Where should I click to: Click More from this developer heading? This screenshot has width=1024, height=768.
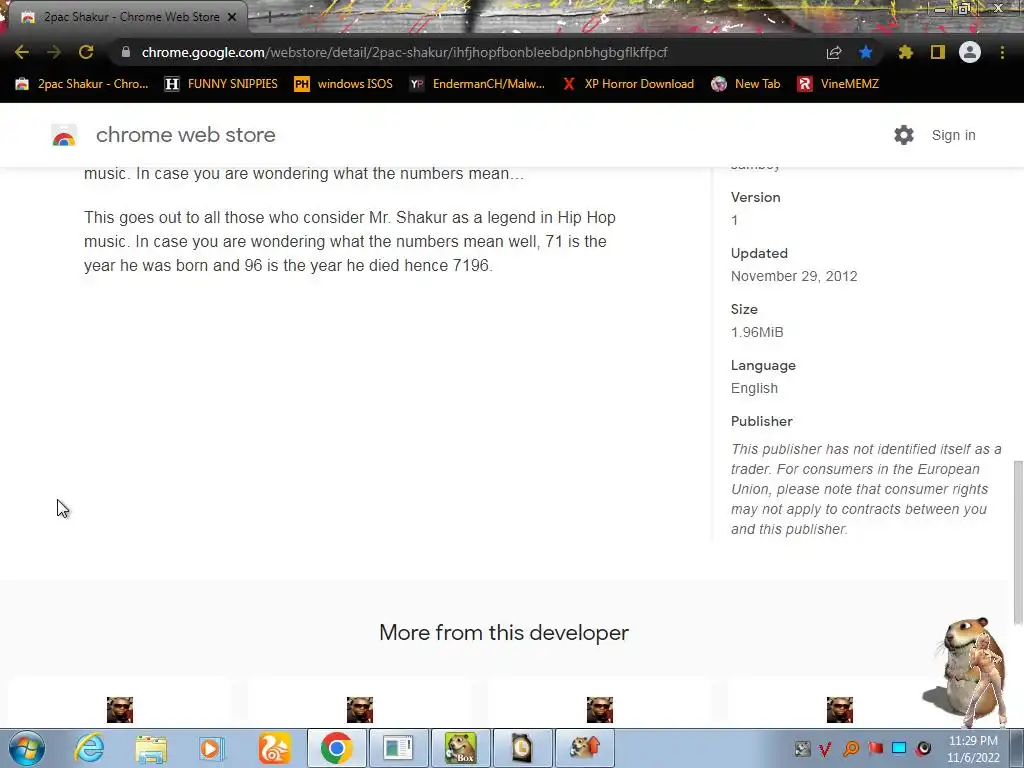504,633
